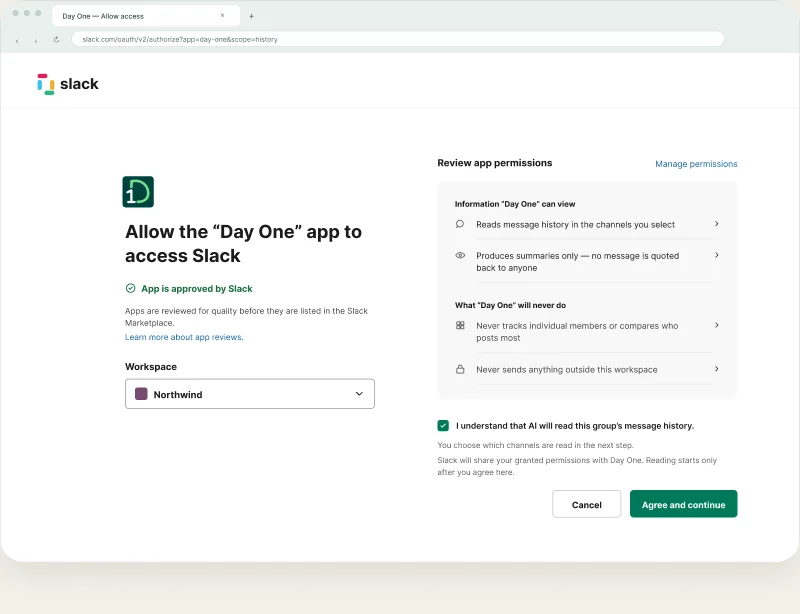Click 'Information "Day One" can view' label
This screenshot has height=614, width=800.
click(515, 204)
